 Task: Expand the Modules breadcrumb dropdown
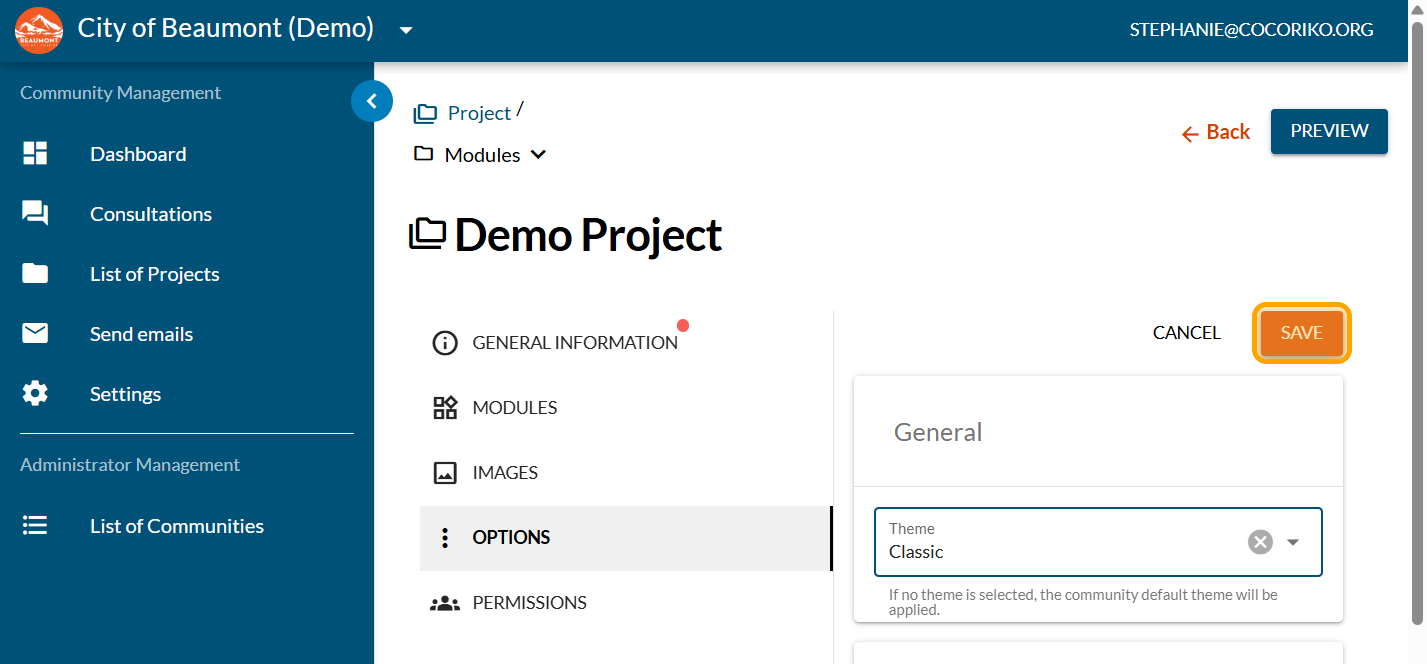pyautogui.click(x=538, y=155)
